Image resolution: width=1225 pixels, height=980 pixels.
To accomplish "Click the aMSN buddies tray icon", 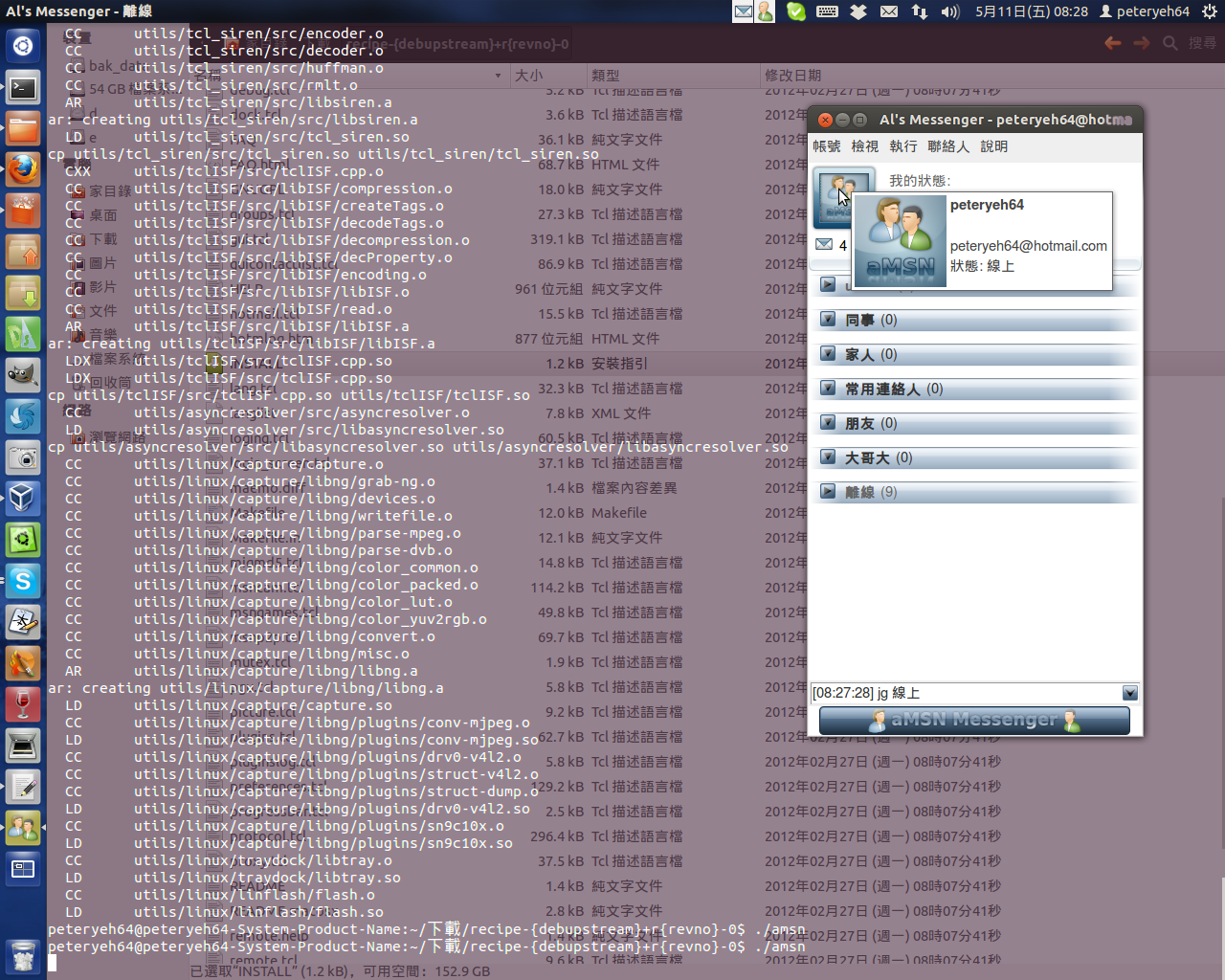I will pyautogui.click(x=766, y=11).
